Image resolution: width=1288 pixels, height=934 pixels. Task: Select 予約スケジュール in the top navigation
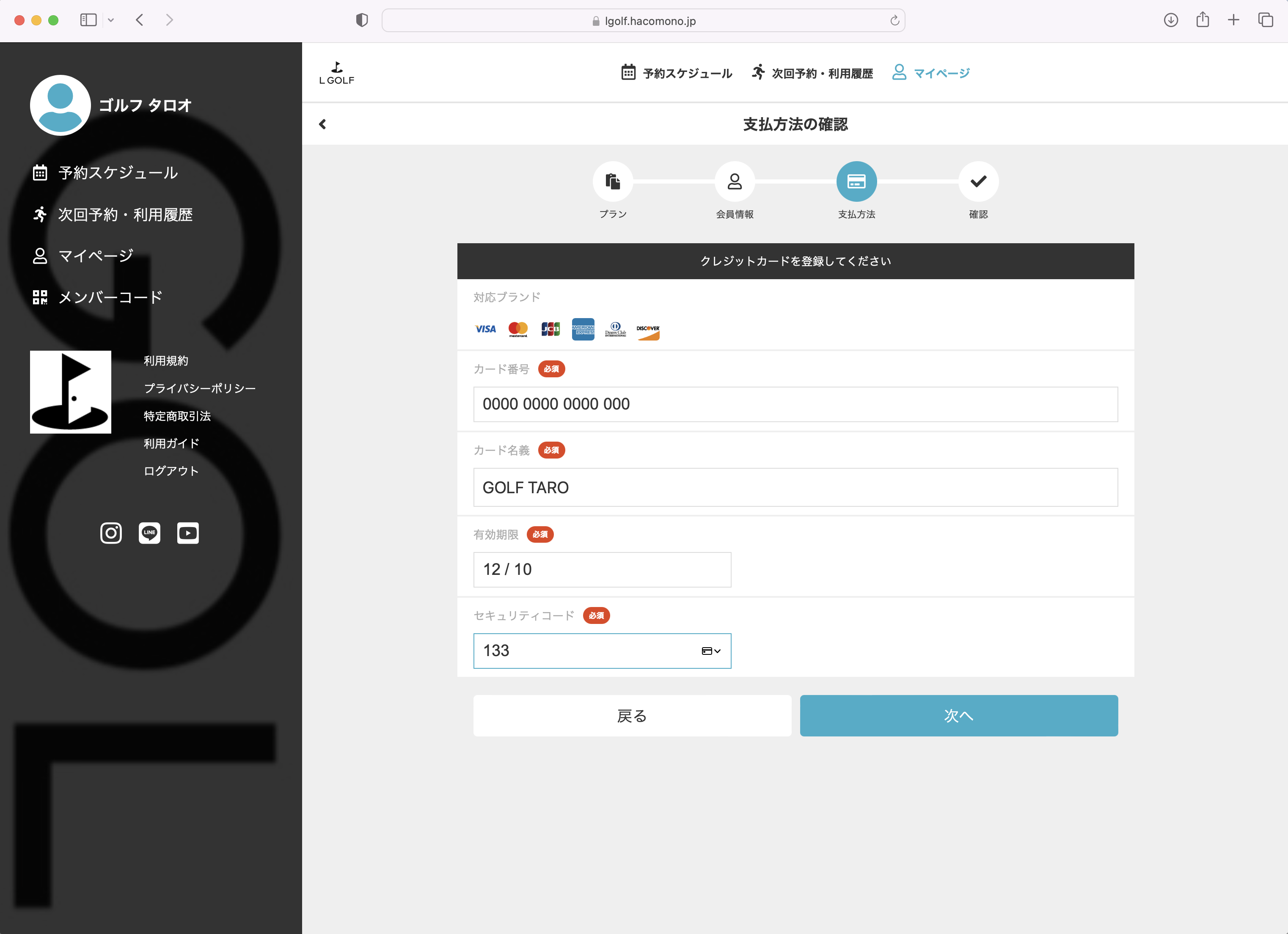pyautogui.click(x=677, y=73)
